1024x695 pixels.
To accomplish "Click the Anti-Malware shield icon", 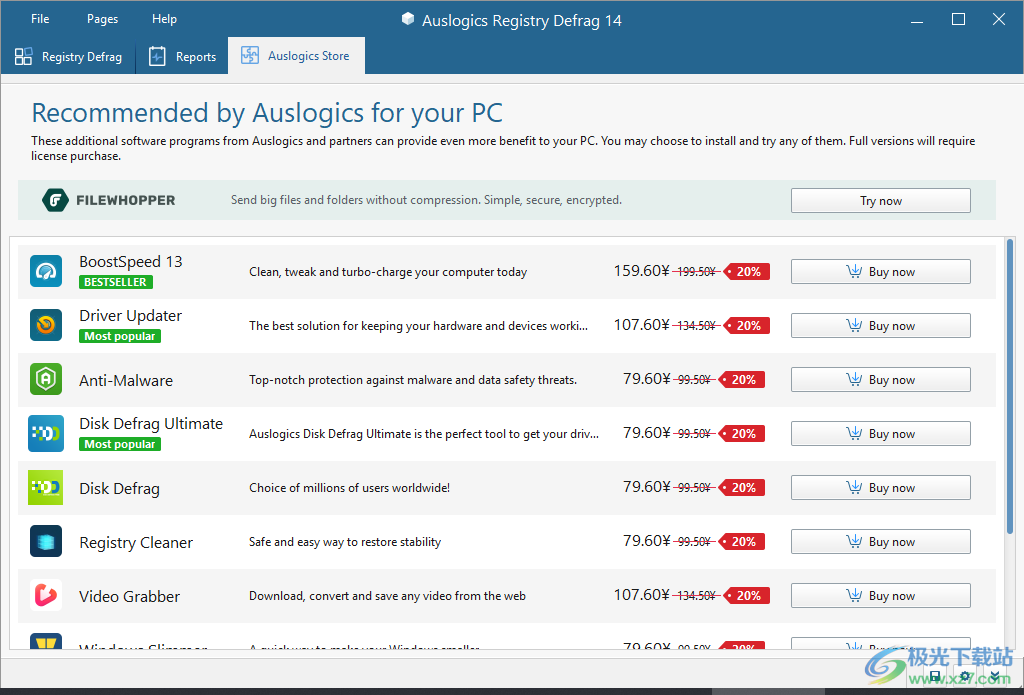I will (x=46, y=380).
